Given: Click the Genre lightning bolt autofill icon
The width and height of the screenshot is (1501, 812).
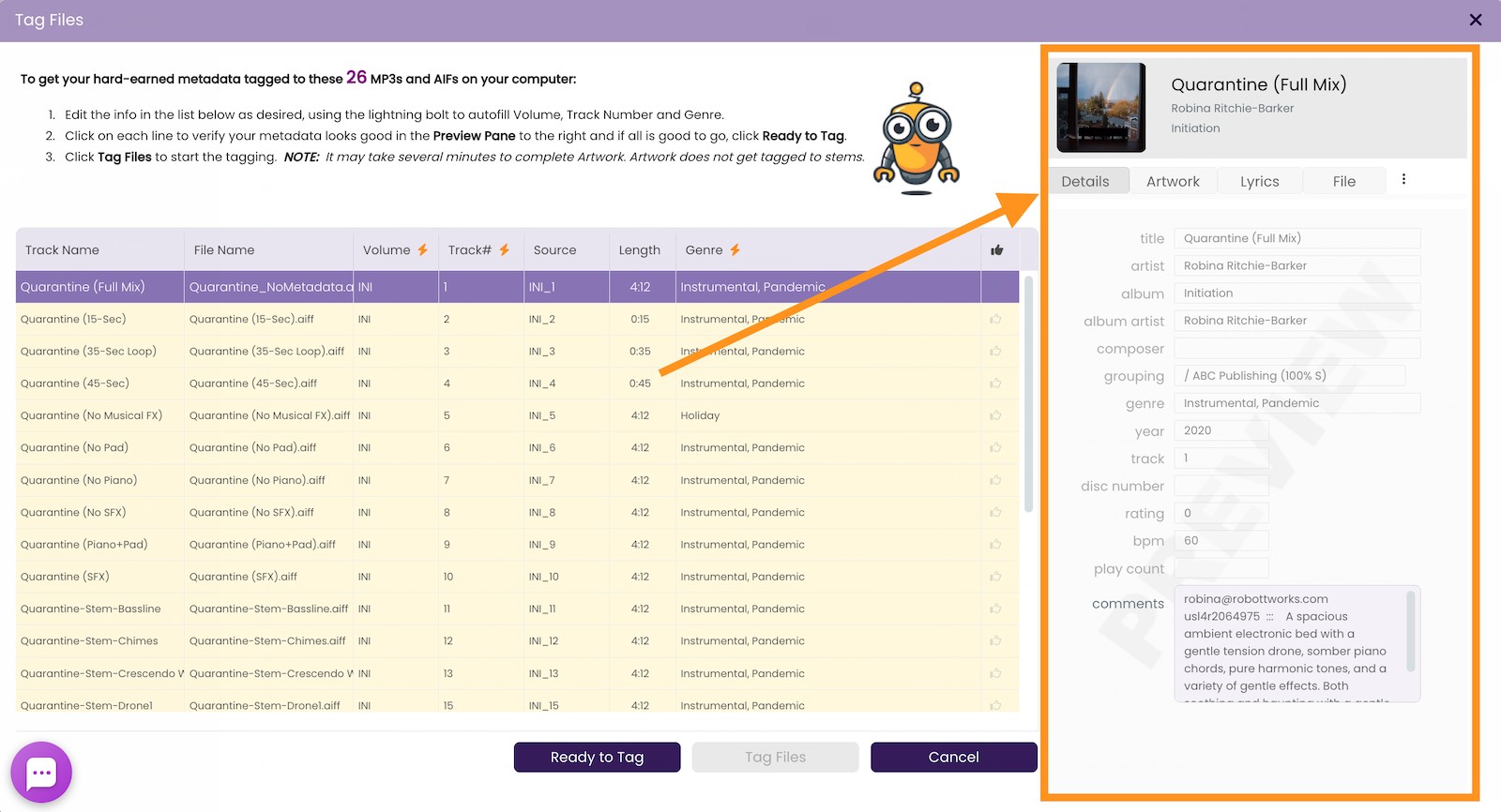Looking at the screenshot, I should (x=735, y=250).
